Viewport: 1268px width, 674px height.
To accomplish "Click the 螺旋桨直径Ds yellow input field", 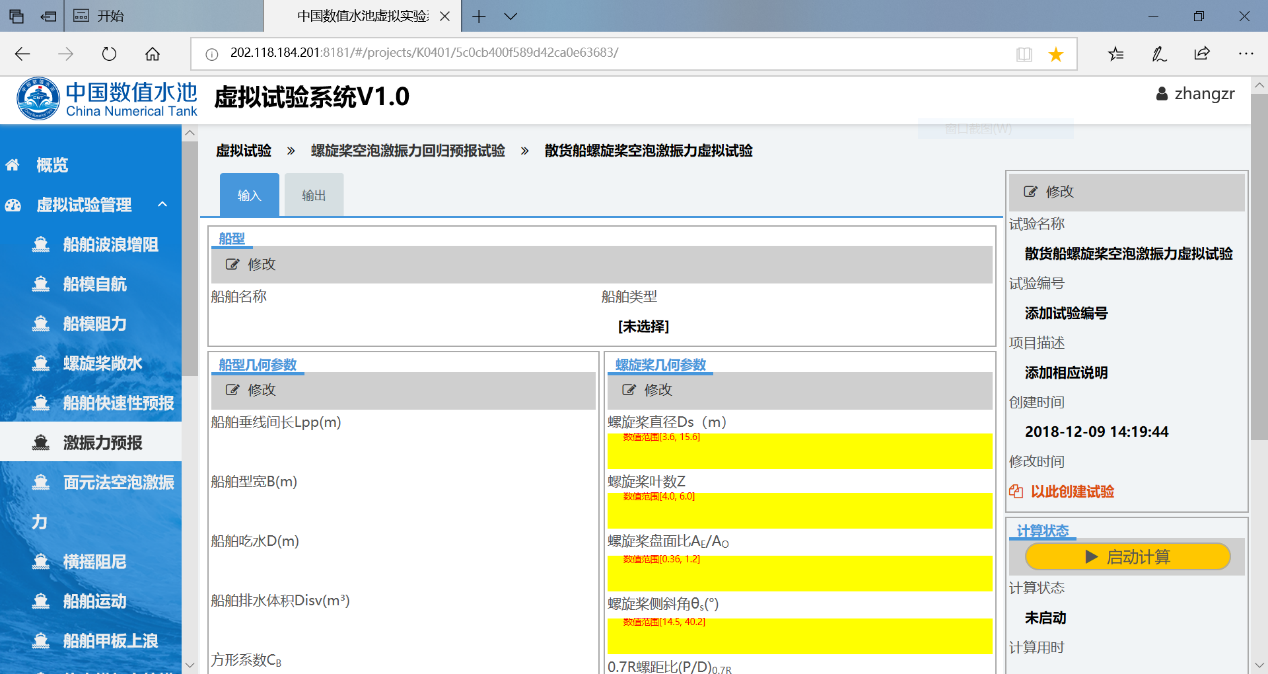I will (x=799, y=452).
